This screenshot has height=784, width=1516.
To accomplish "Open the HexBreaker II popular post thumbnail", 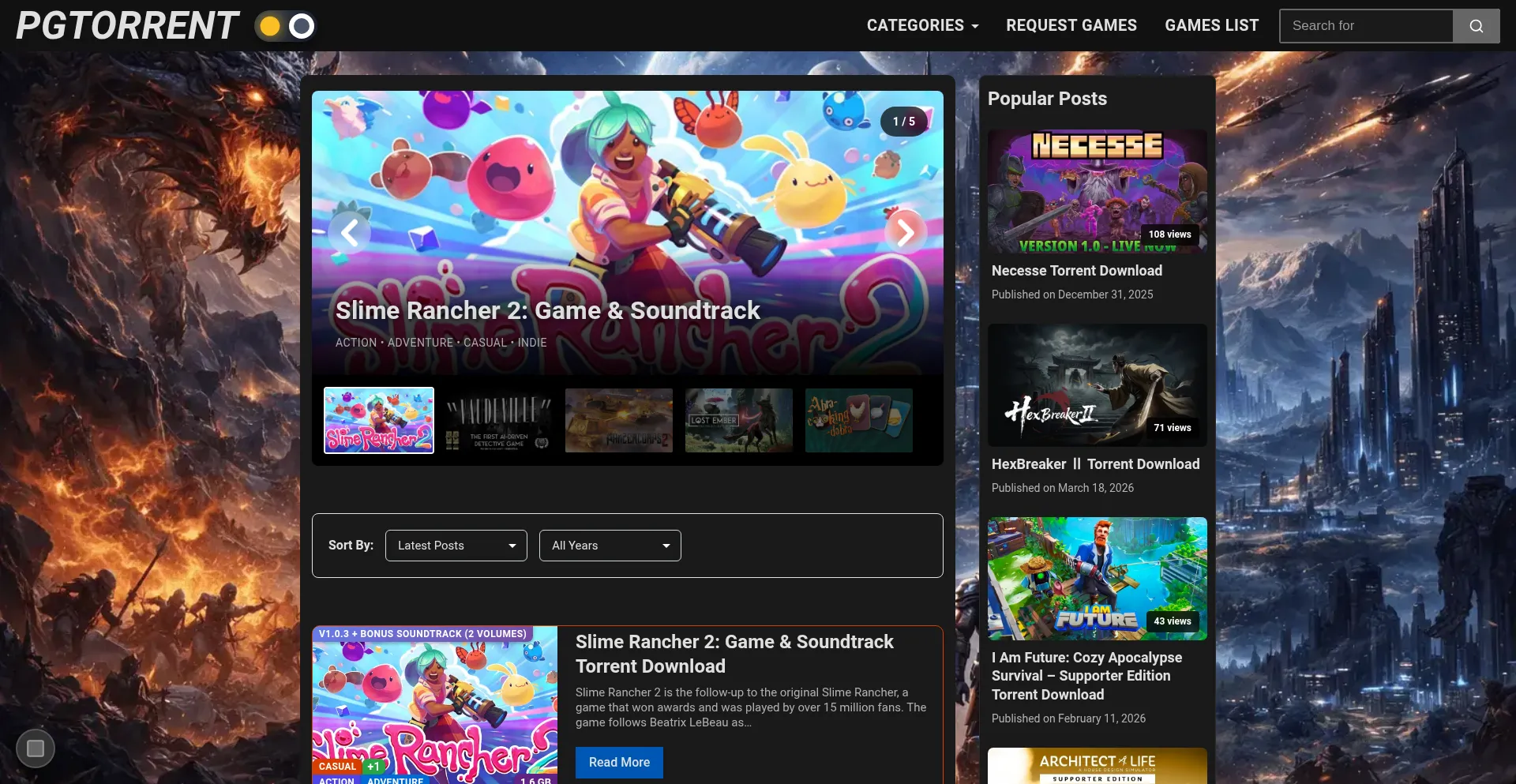I will click(1098, 385).
